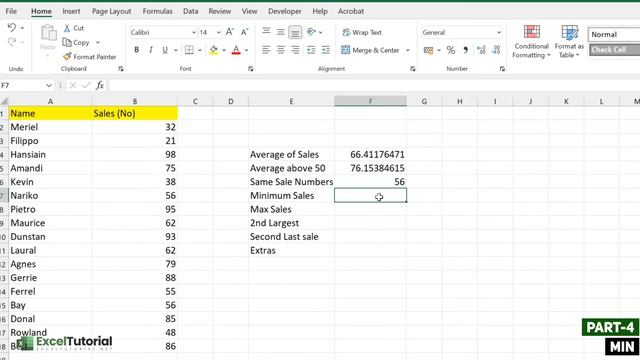
Task: Select column B header
Action: pos(135,101)
